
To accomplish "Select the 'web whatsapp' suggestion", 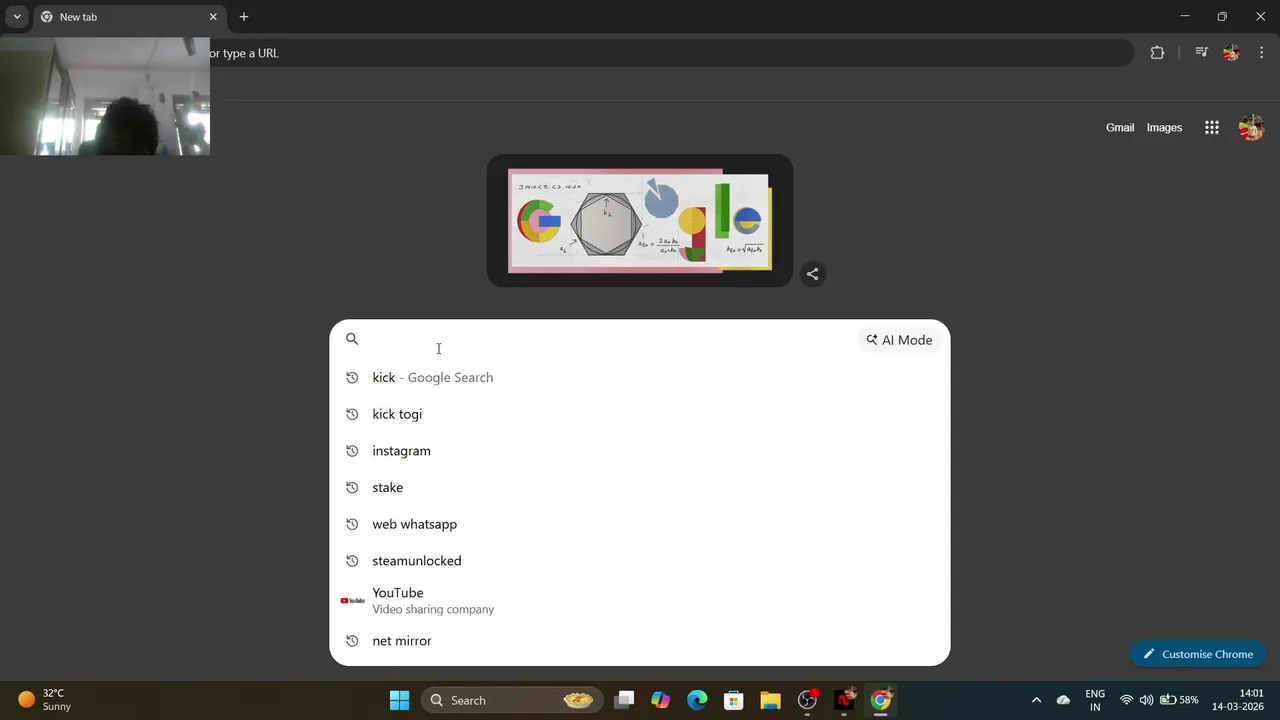I will pos(640,524).
